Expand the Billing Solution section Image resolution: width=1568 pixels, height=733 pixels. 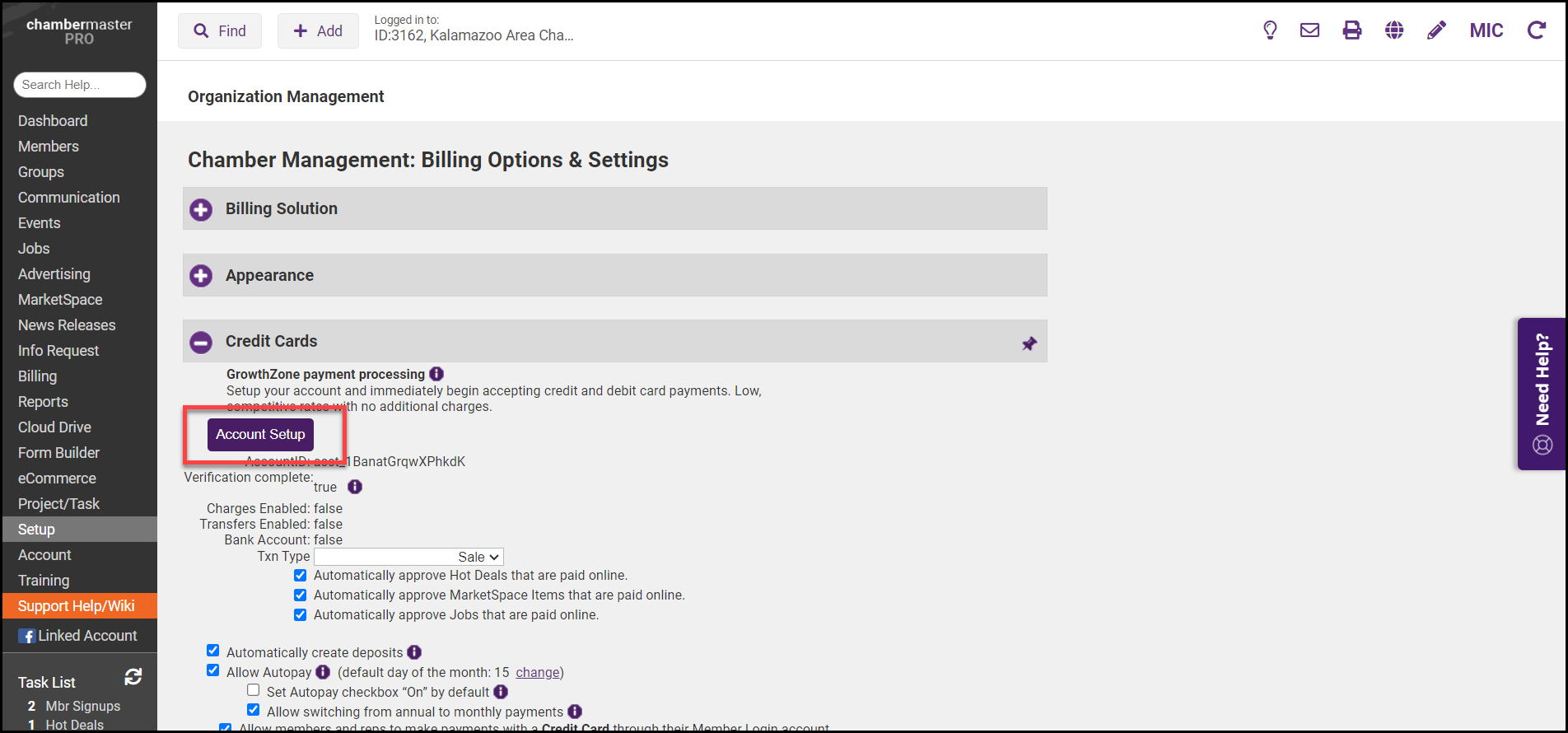pyautogui.click(x=201, y=209)
